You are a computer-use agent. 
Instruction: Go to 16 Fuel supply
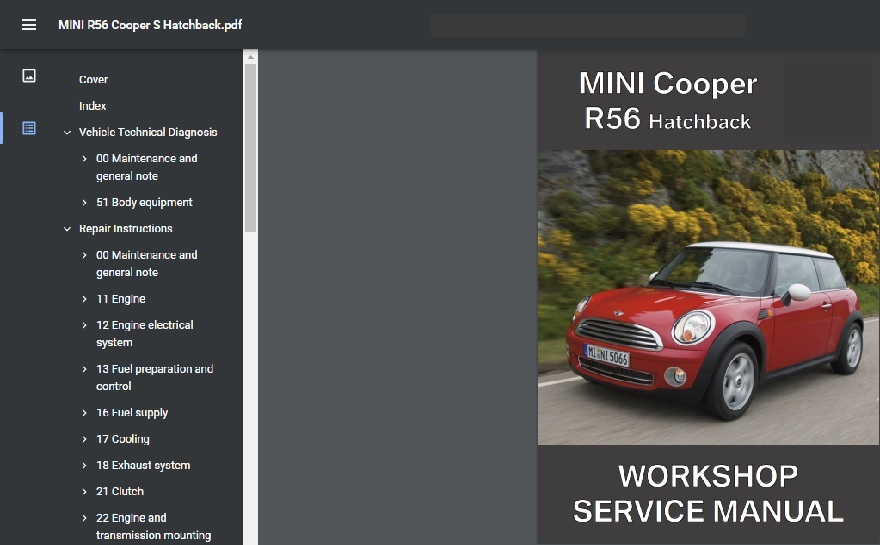(x=132, y=413)
